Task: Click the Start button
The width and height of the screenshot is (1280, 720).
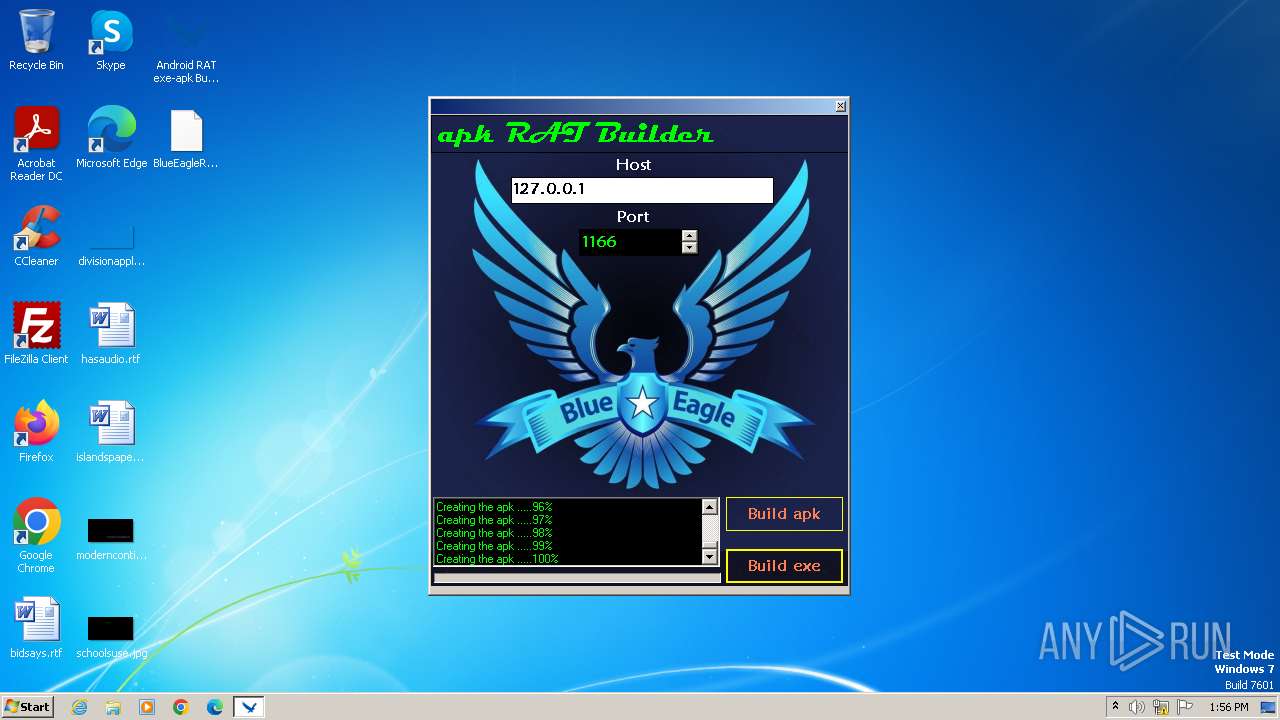Action: (x=27, y=707)
